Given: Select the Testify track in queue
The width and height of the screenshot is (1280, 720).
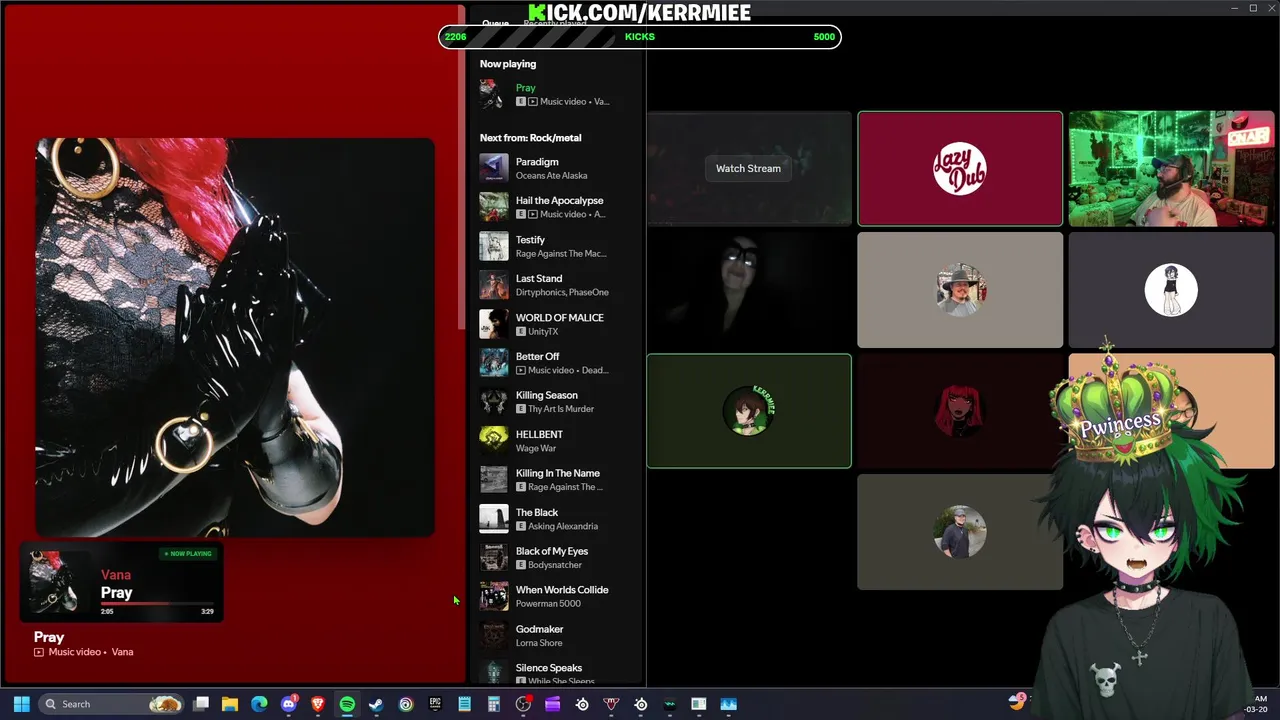Looking at the screenshot, I should pos(555,246).
